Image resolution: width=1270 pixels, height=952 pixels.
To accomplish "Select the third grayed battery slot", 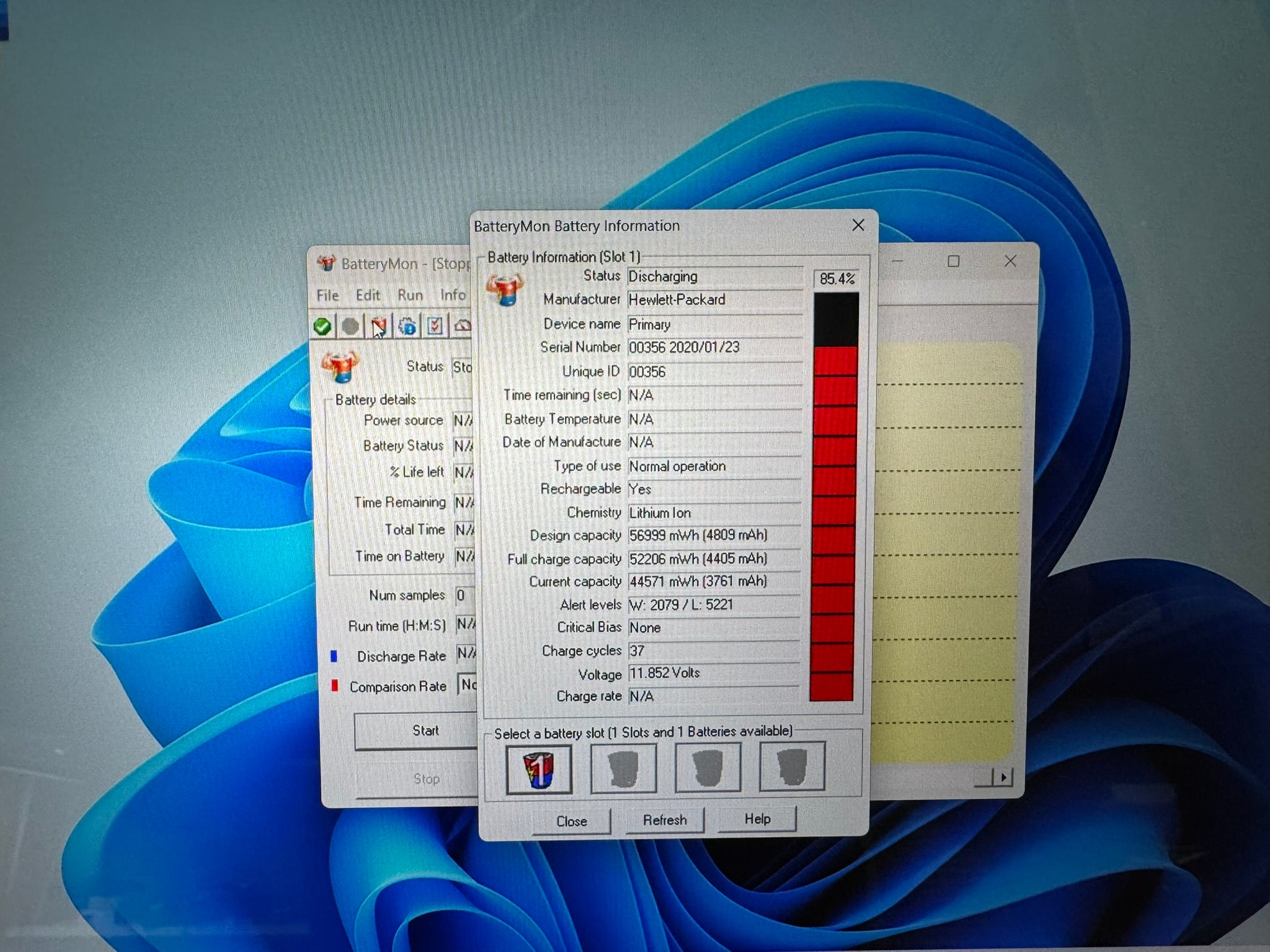I will click(708, 768).
